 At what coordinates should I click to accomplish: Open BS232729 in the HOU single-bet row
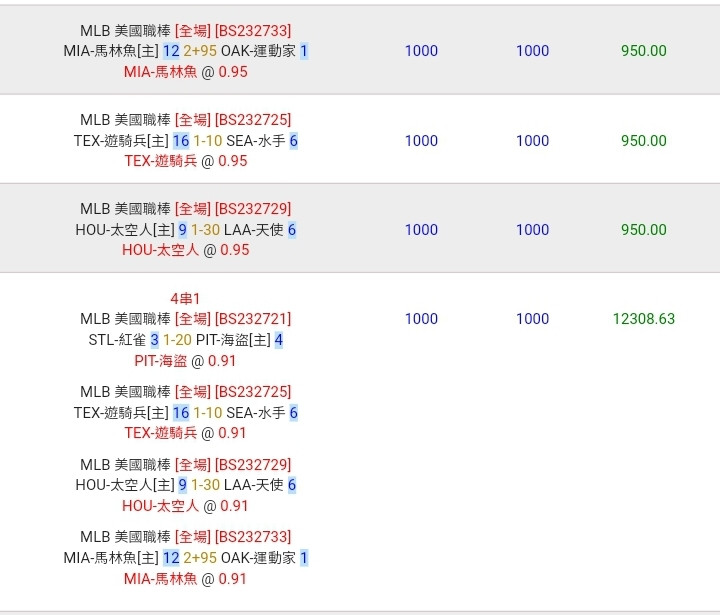[x=253, y=209]
